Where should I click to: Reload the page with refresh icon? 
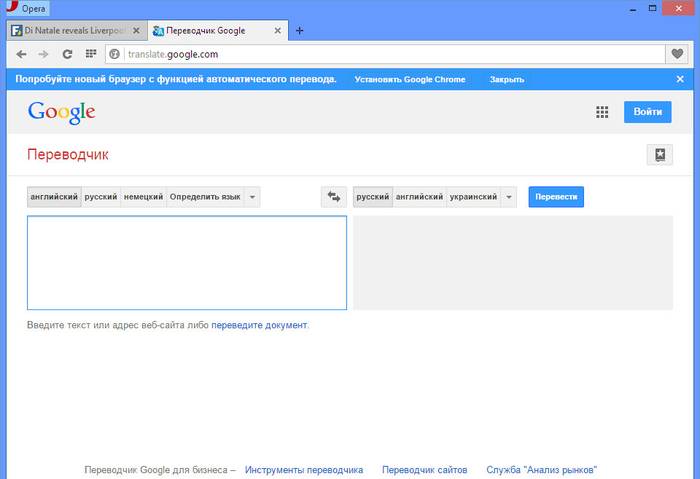pyautogui.click(x=67, y=54)
